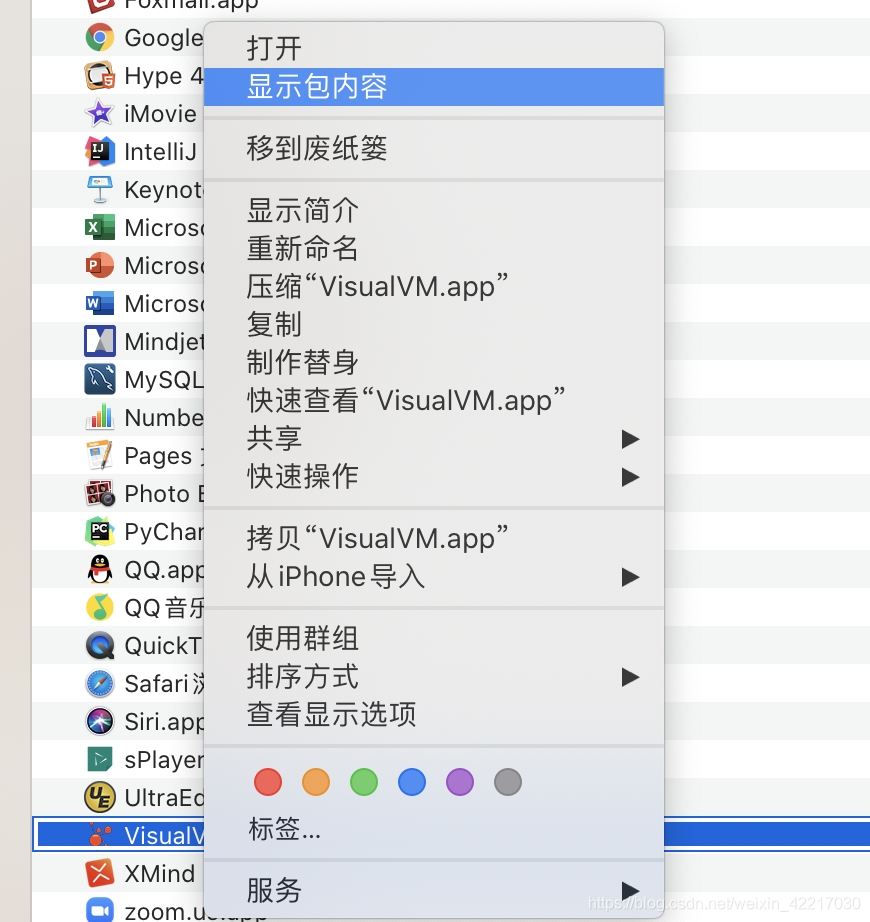Select the Numbers app icon

point(100,417)
